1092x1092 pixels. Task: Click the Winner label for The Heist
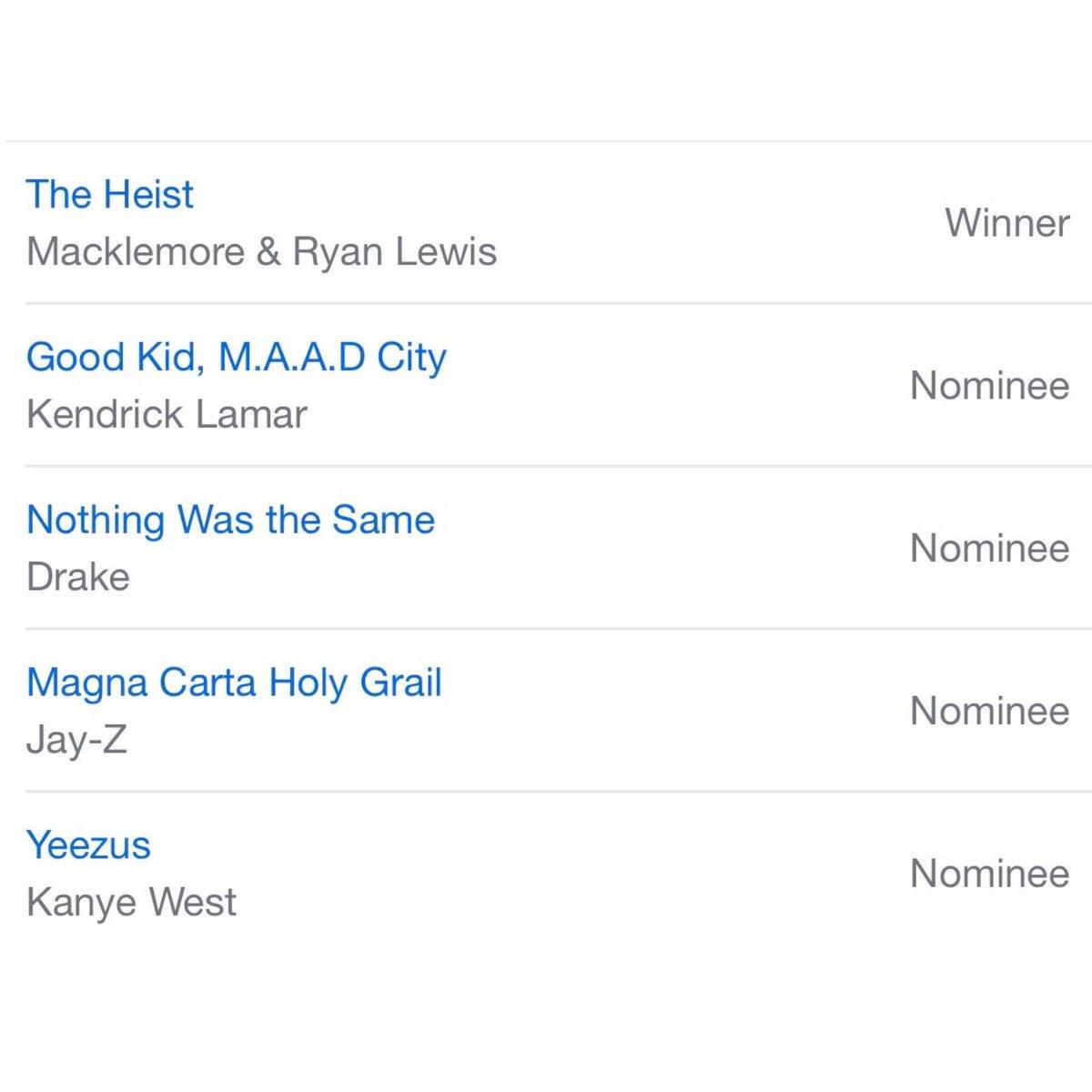1007,223
